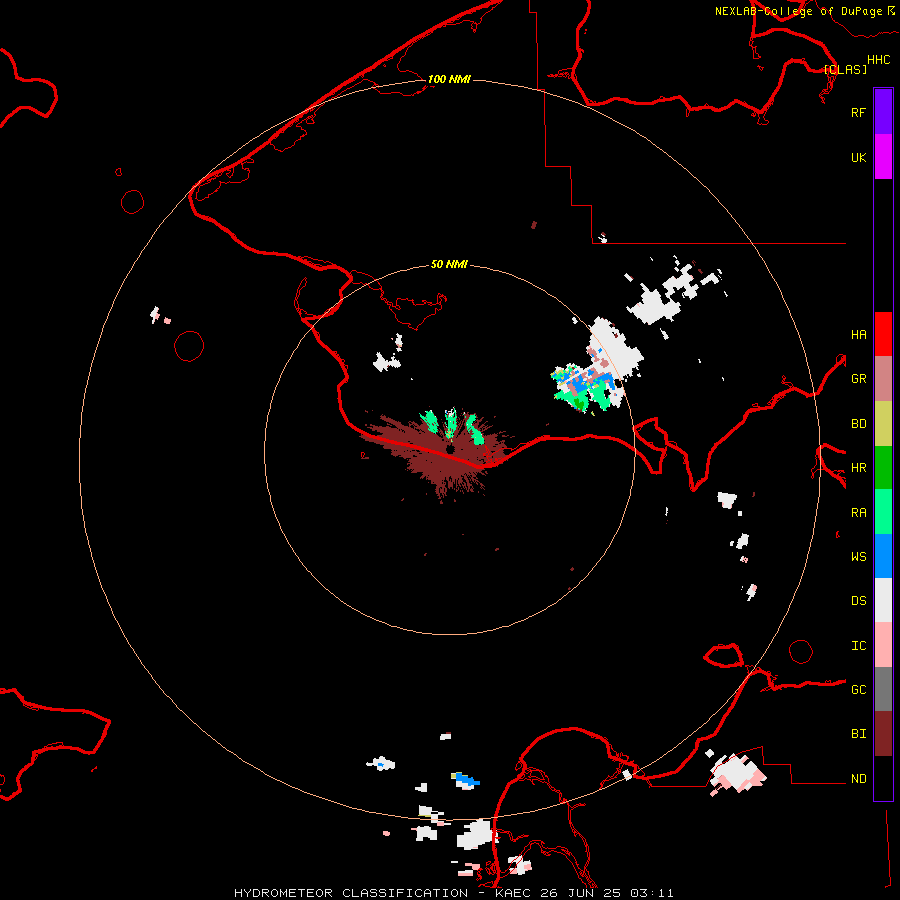Click the NEXLAB-College of DuPage credit text
Viewport: 900px width, 900px height.
click(798, 11)
